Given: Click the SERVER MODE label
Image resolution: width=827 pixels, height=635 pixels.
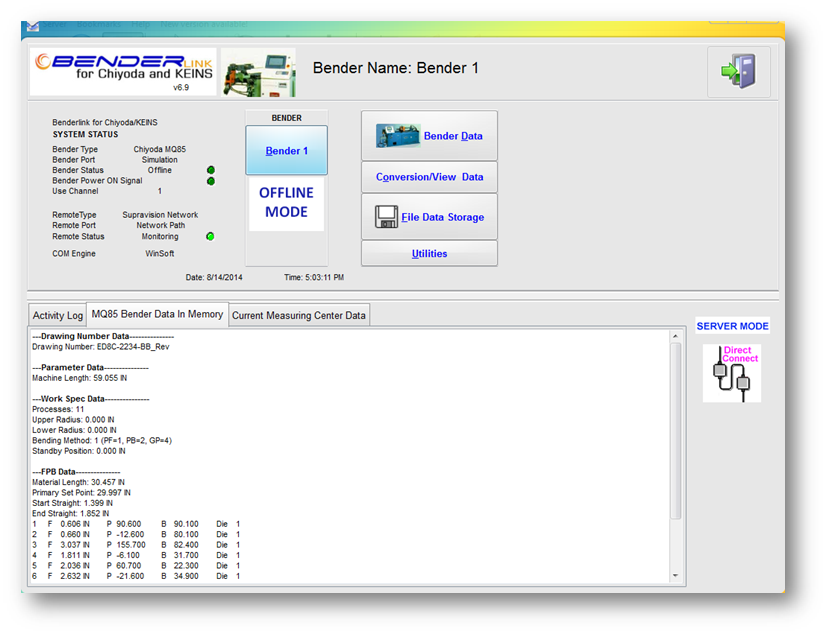Looking at the screenshot, I should [732, 326].
